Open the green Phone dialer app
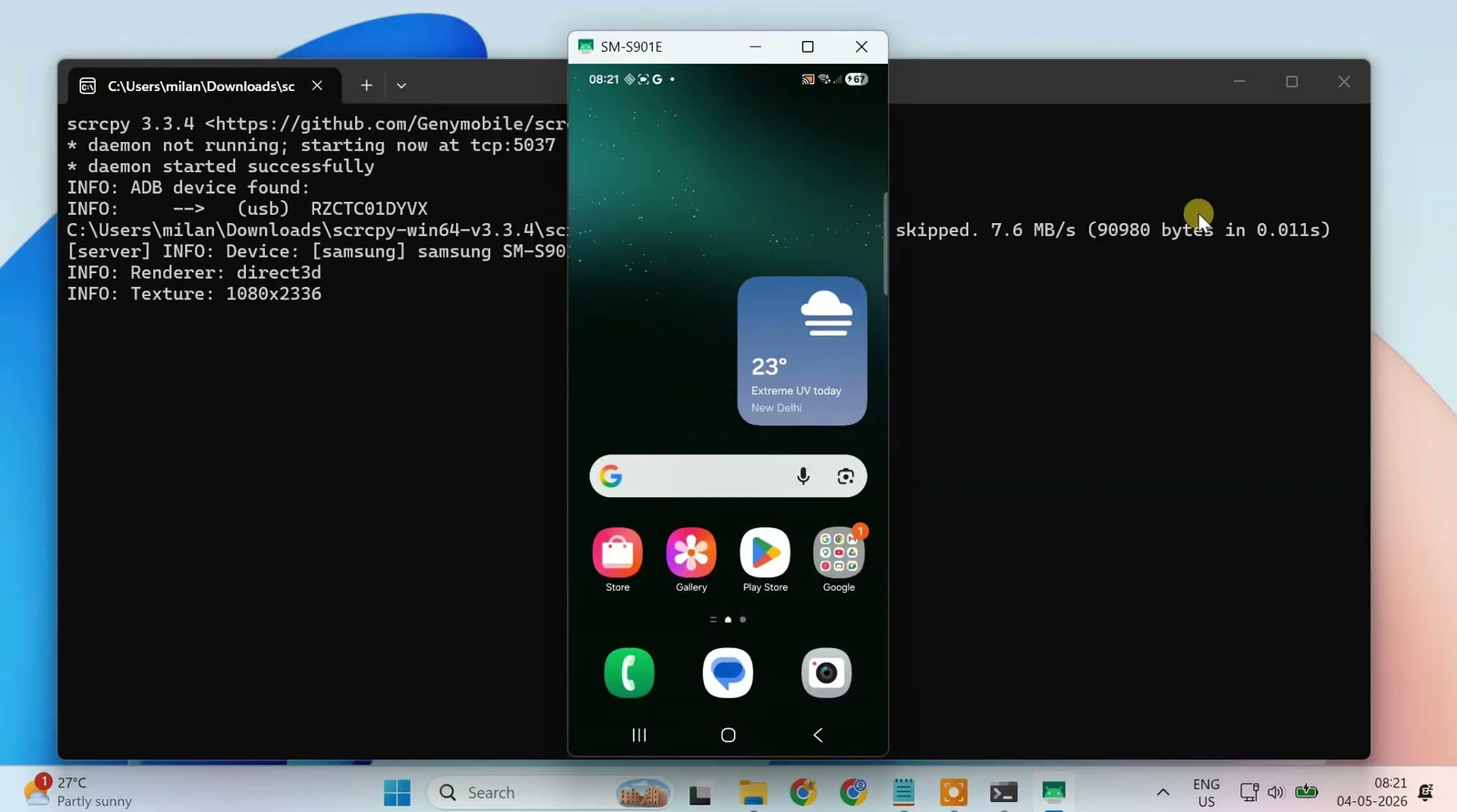The width and height of the screenshot is (1457, 812). (629, 673)
